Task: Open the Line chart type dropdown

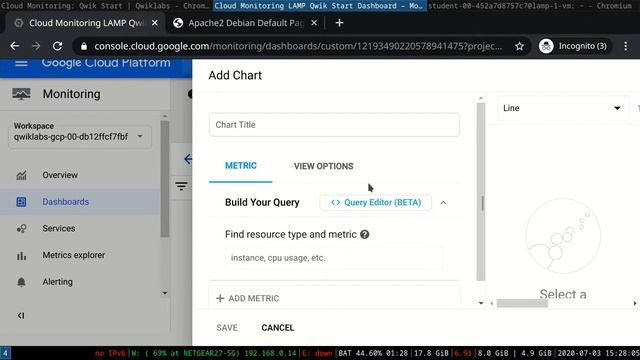Action: (562, 108)
